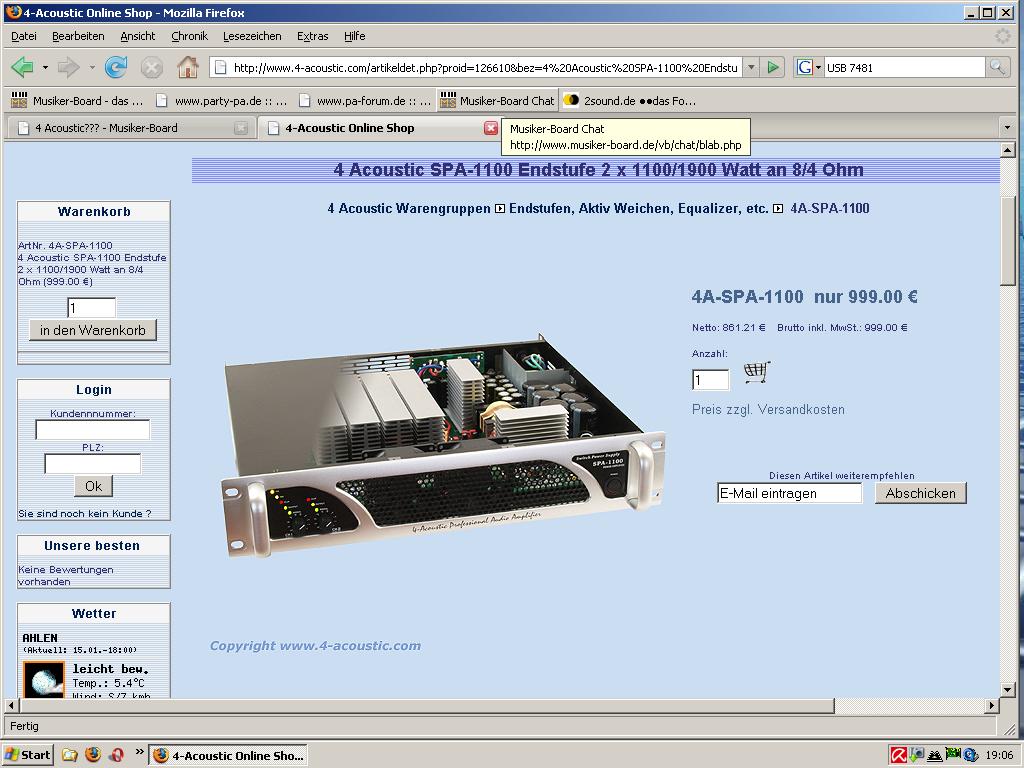Click the green Back arrow
The image size is (1024, 768).
(23, 67)
